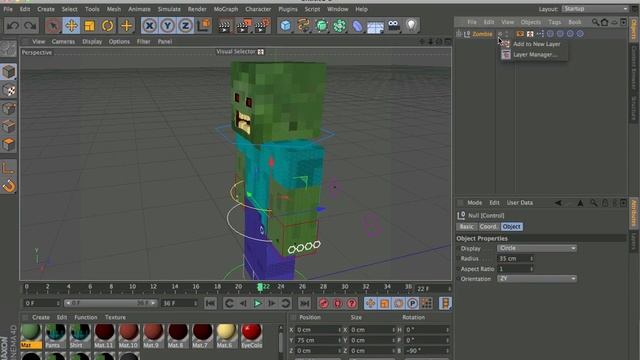
Task: Select the red EyeColo material
Action: pos(251,336)
